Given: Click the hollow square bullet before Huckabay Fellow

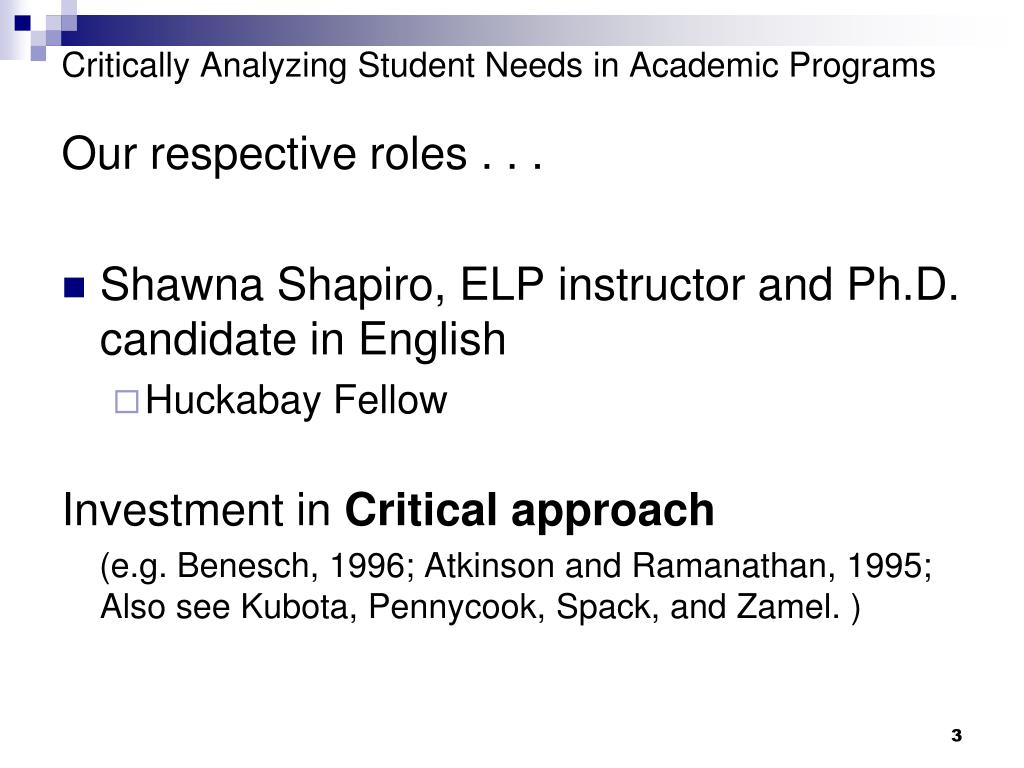Looking at the screenshot, I should [x=127, y=401].
